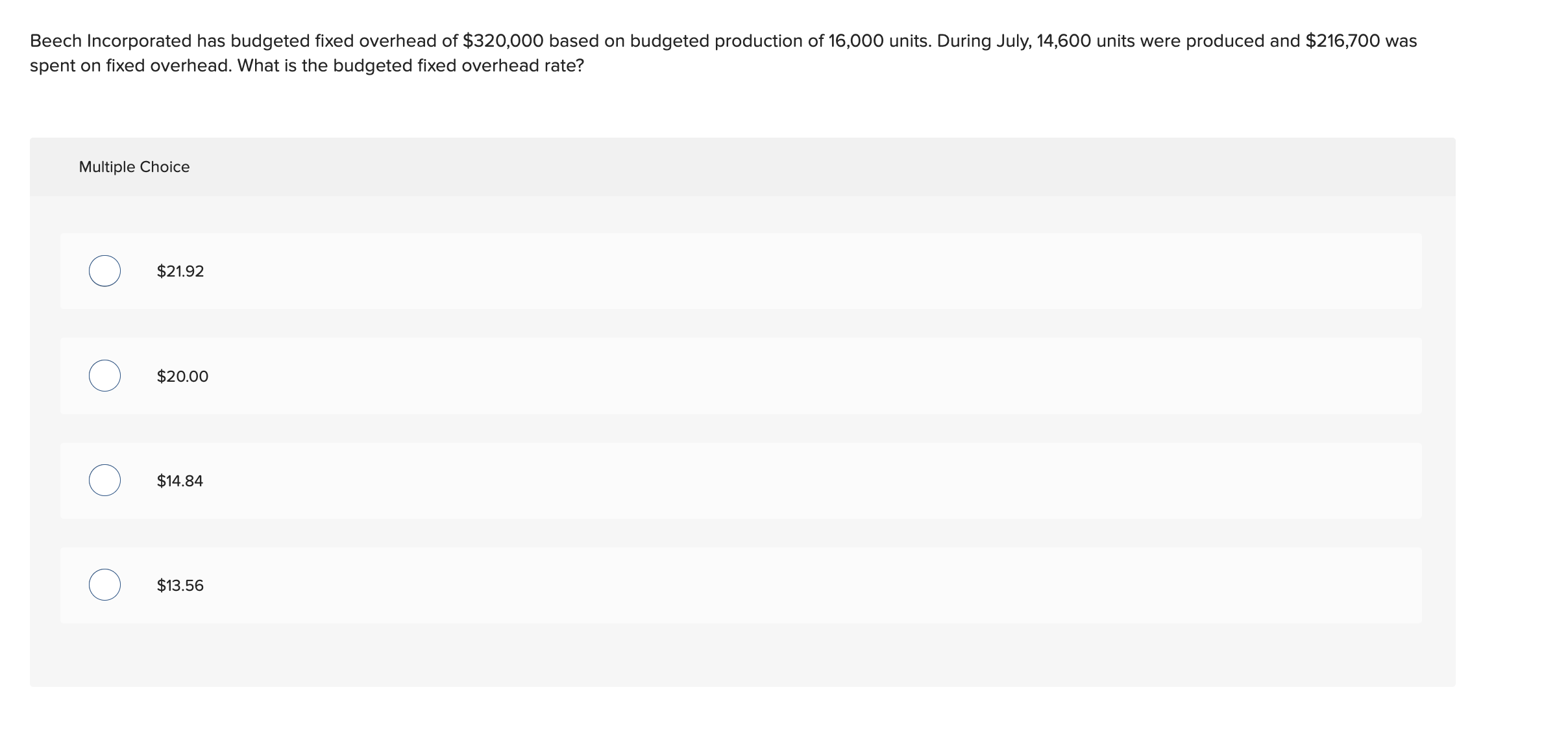1568x735 pixels.
Task: Select the $20.00 radio button
Action: (x=104, y=375)
